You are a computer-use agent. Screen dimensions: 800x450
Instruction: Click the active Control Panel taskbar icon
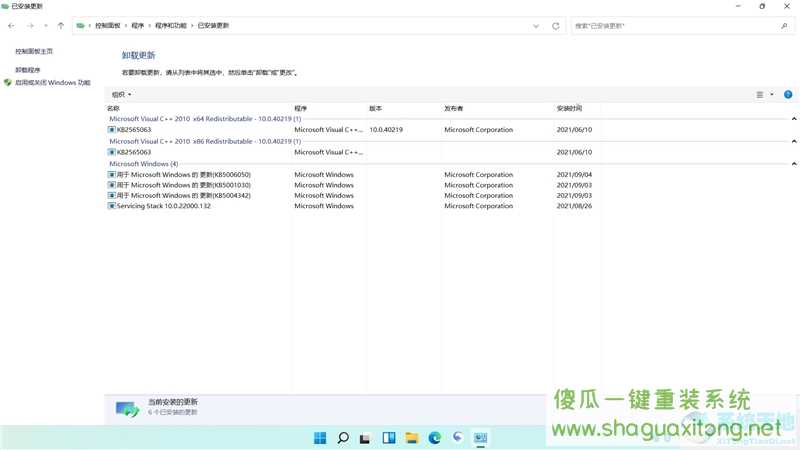(x=481, y=438)
